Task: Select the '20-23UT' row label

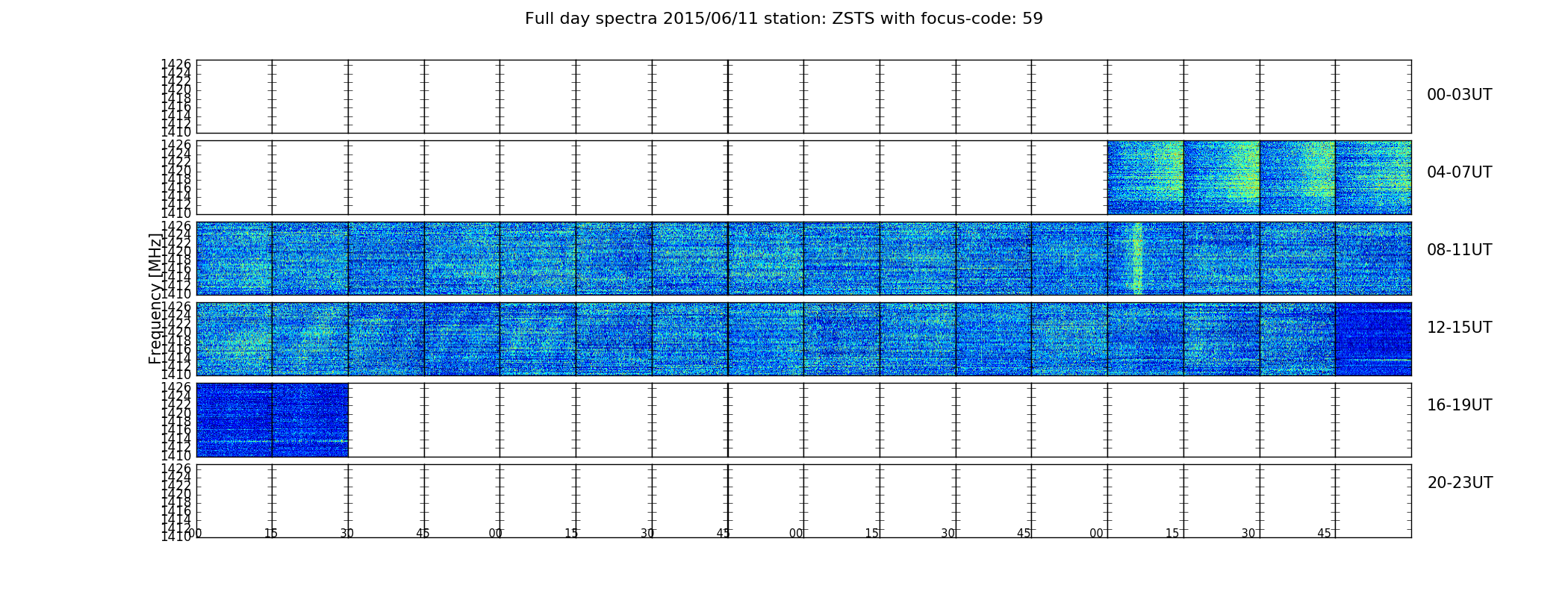Action: click(x=1460, y=483)
